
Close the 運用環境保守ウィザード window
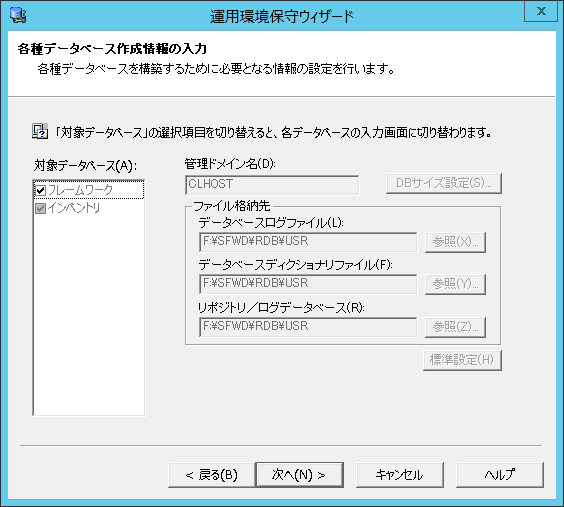coord(541,11)
